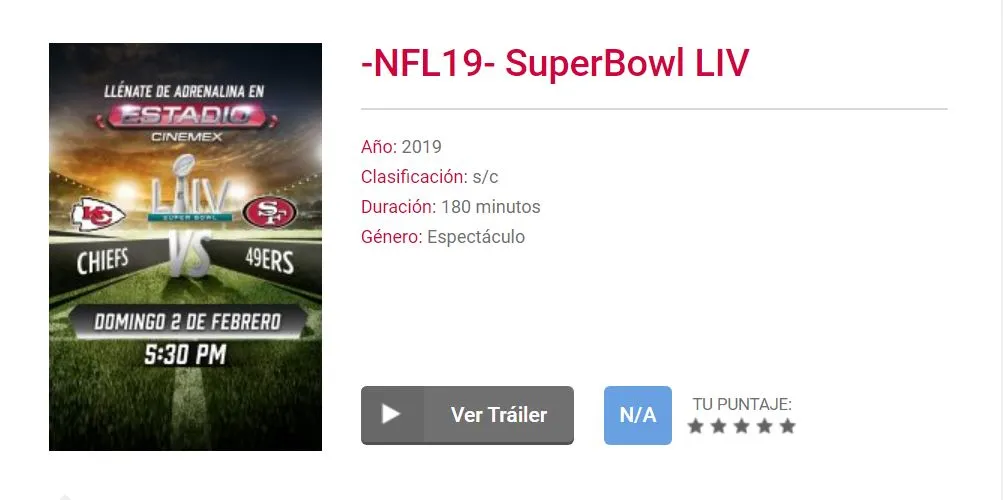Click the Domingo 2 de Febrero banner
Viewport: 1003px width, 500px height.
point(187,321)
